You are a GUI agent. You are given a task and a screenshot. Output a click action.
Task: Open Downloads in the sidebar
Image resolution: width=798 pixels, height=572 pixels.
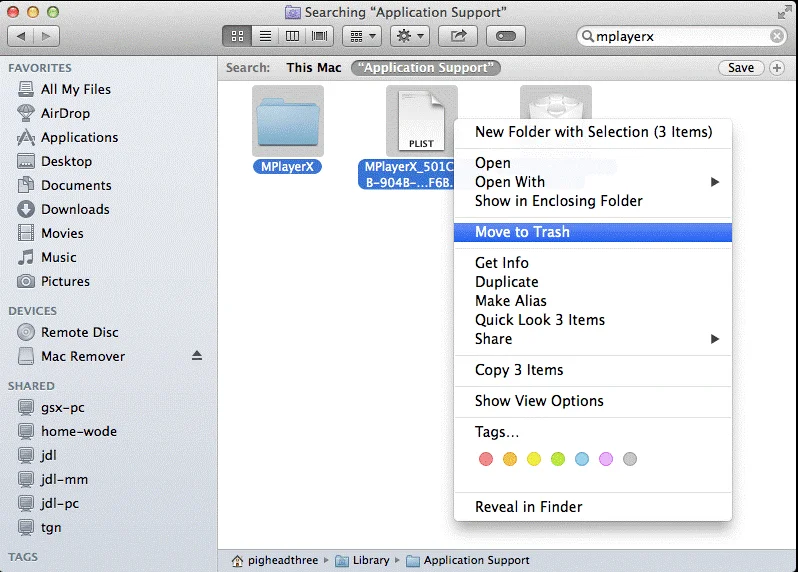[x=75, y=209]
